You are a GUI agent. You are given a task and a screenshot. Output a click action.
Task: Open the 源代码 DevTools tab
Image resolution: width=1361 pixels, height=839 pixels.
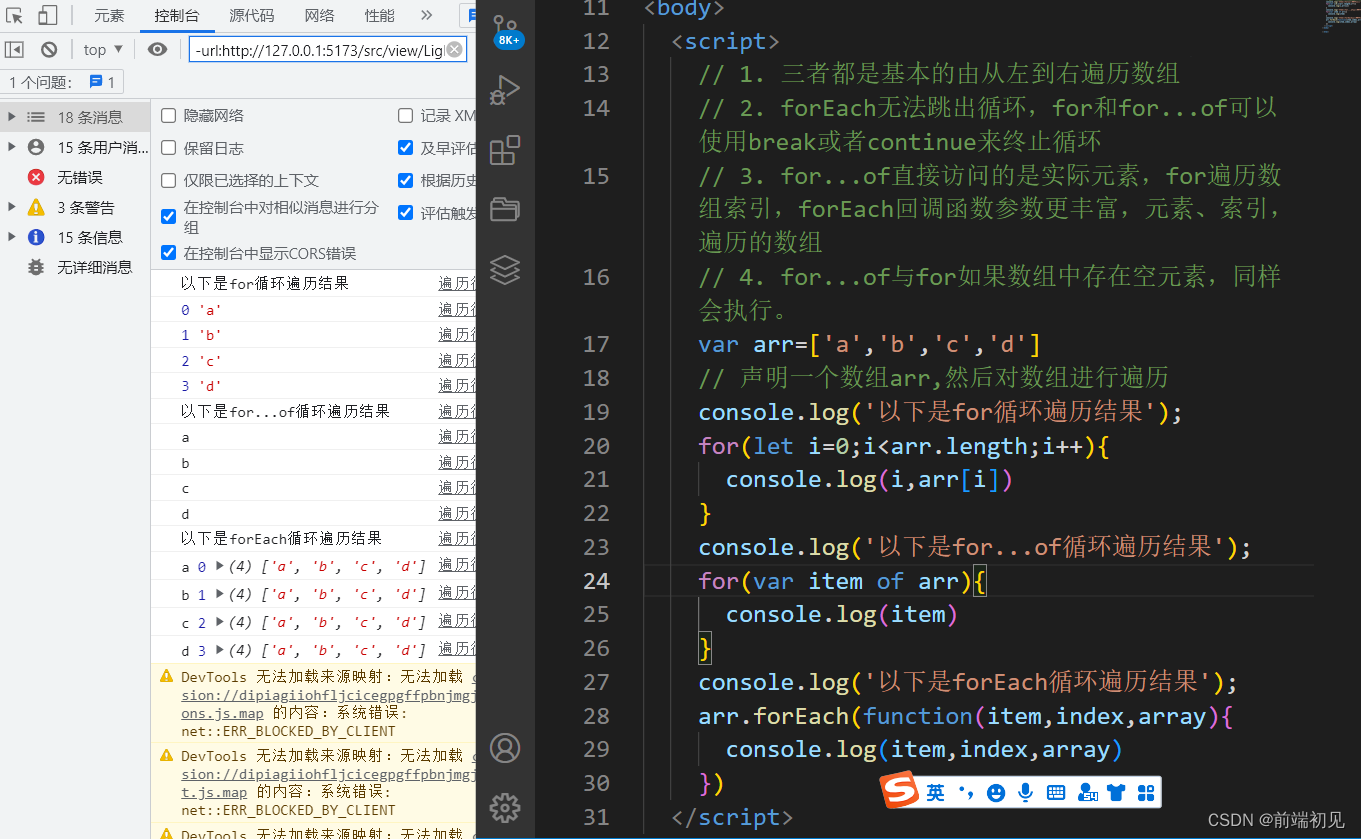[251, 15]
